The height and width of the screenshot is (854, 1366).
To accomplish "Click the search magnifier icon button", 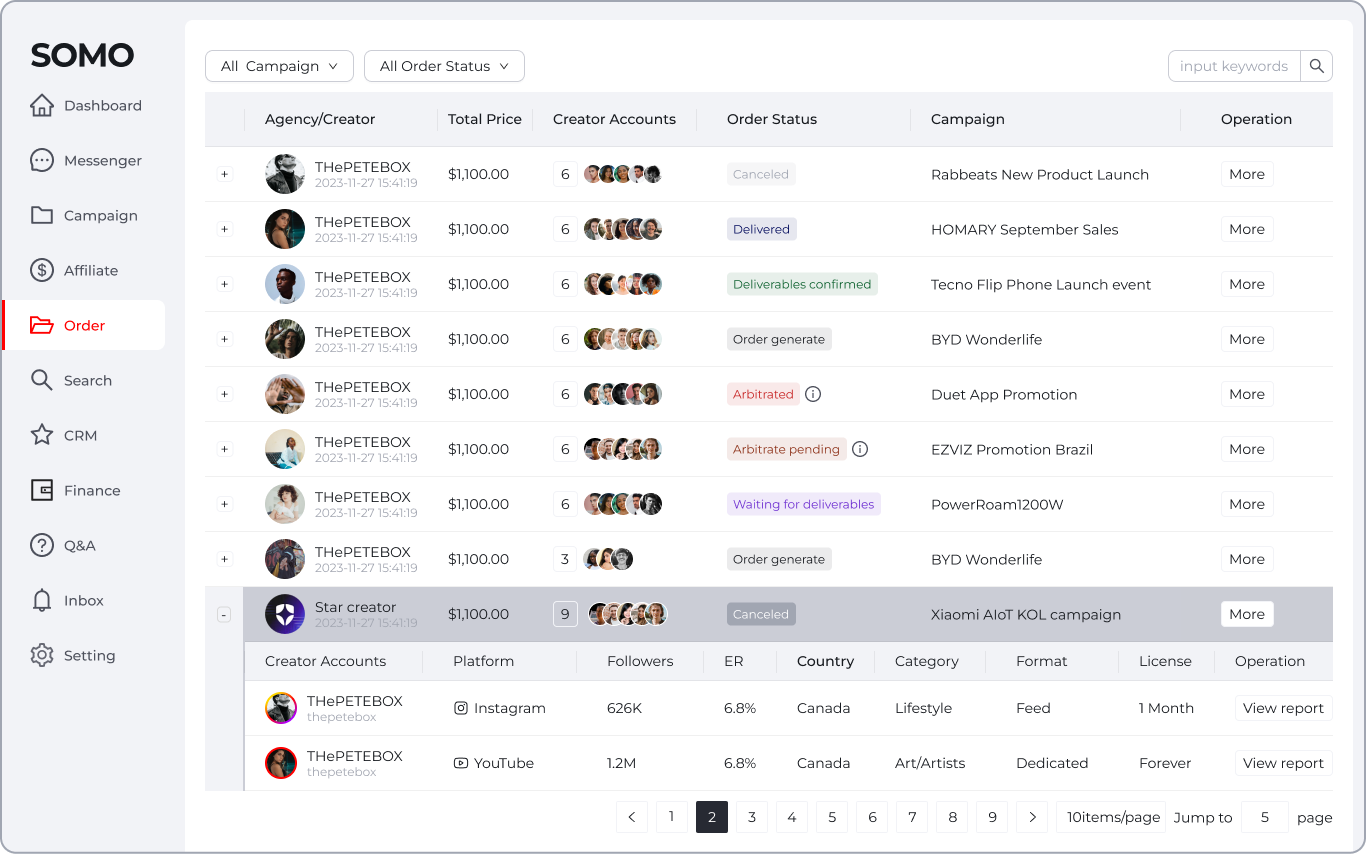I will coord(1316,66).
